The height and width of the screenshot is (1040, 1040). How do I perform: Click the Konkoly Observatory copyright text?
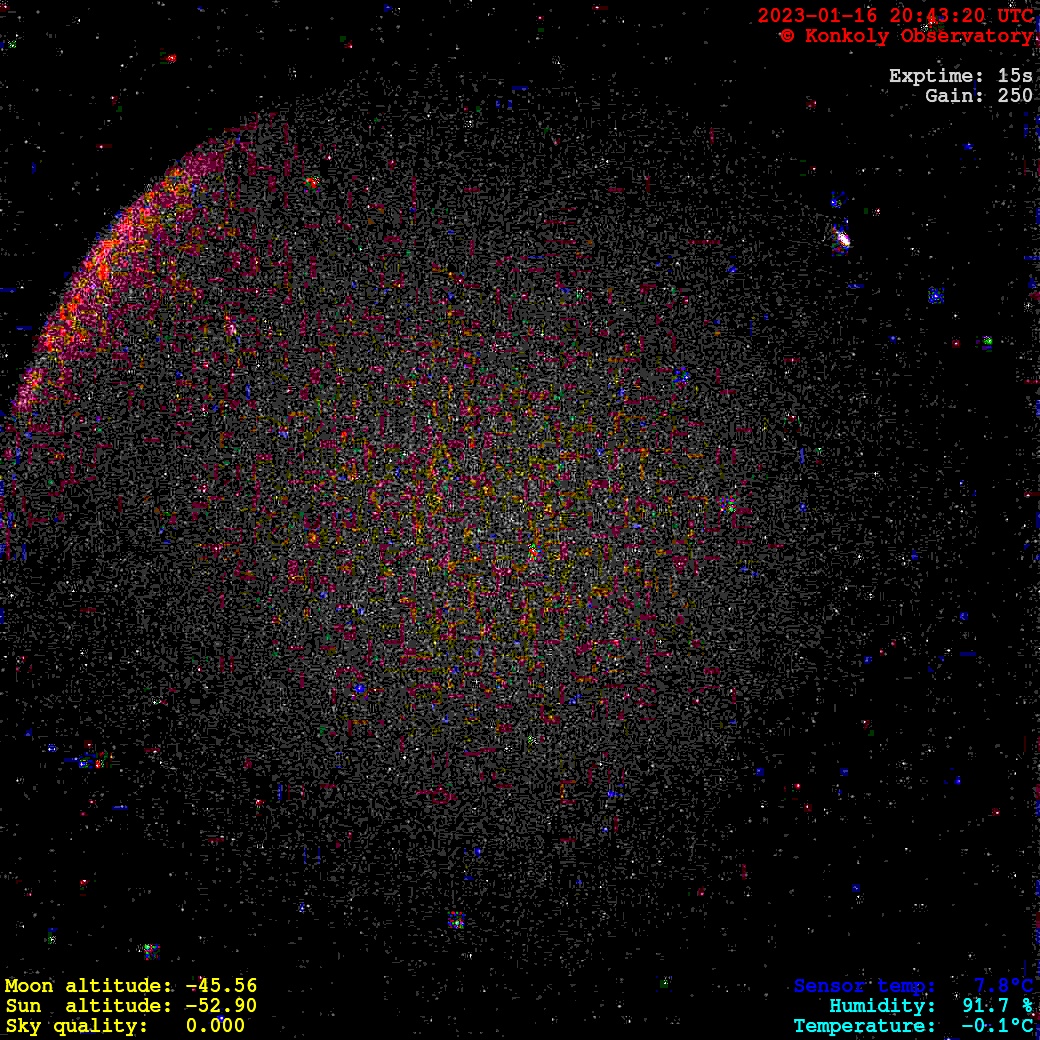906,36
